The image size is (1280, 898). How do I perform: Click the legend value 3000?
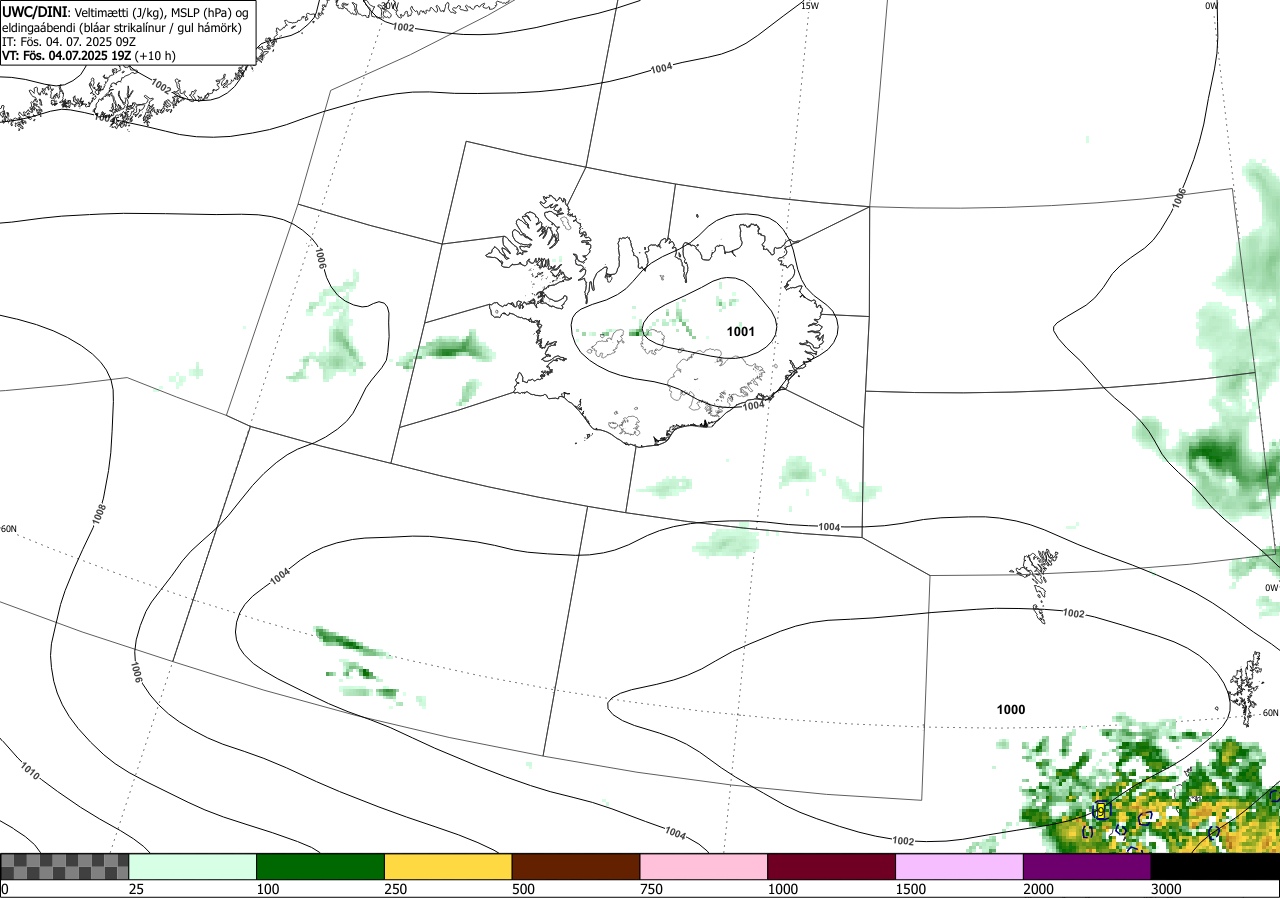(x=1166, y=888)
